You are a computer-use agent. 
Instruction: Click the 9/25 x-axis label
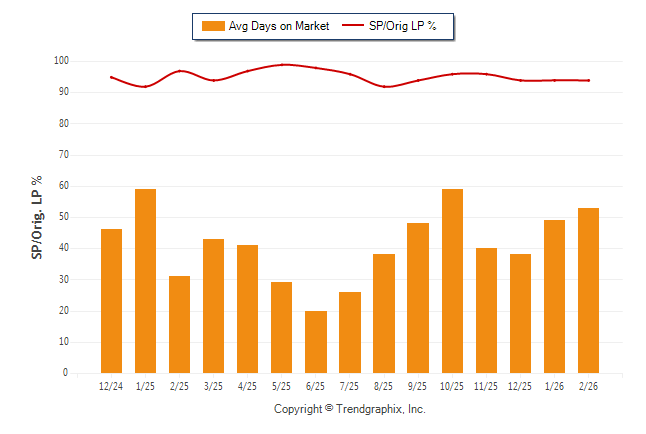pyautogui.click(x=417, y=386)
